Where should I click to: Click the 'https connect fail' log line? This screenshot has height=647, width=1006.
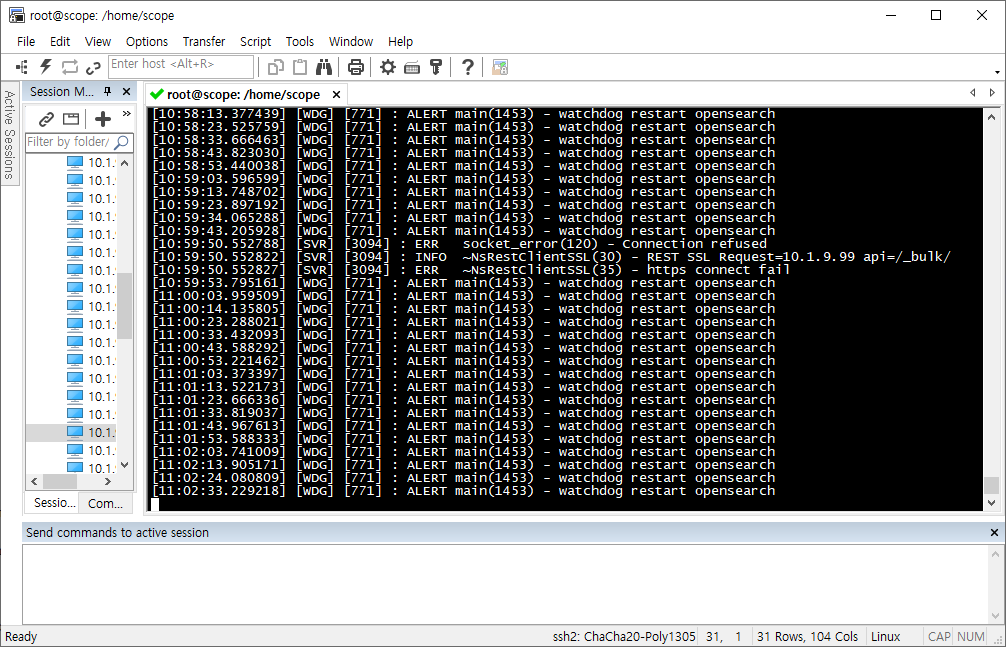point(471,270)
